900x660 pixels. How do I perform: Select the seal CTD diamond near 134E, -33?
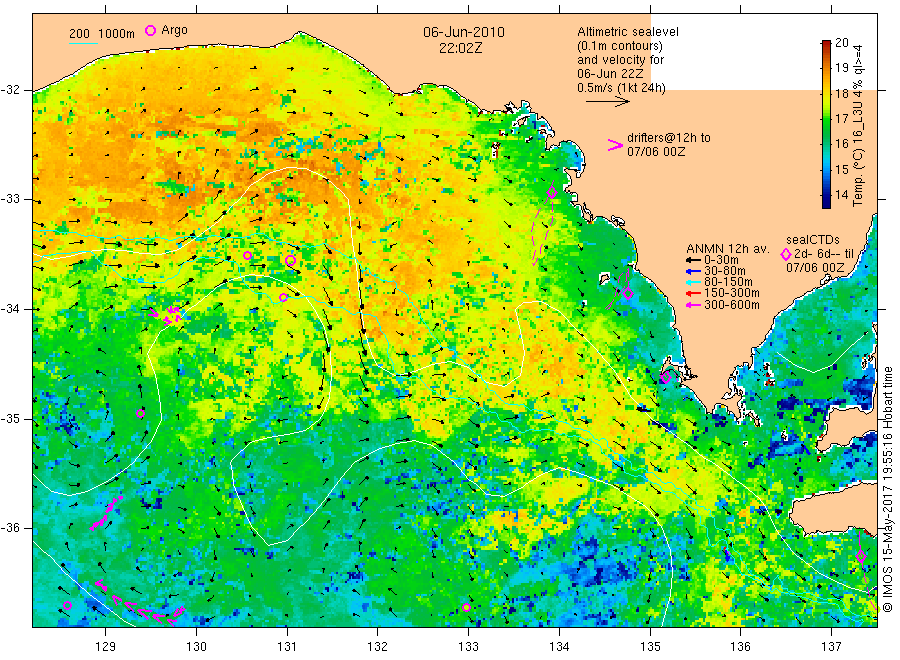552,193
